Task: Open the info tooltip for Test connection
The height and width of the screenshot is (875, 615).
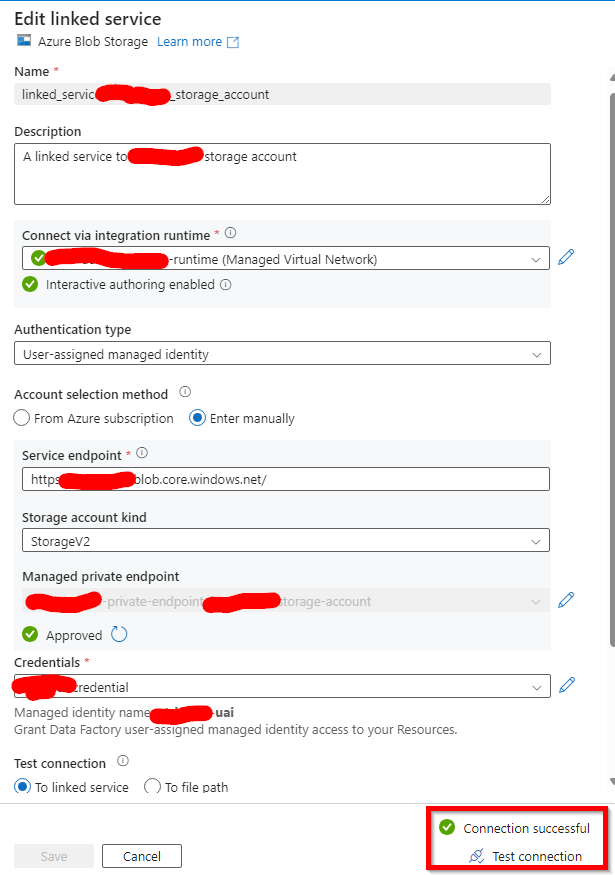Action: (125, 762)
